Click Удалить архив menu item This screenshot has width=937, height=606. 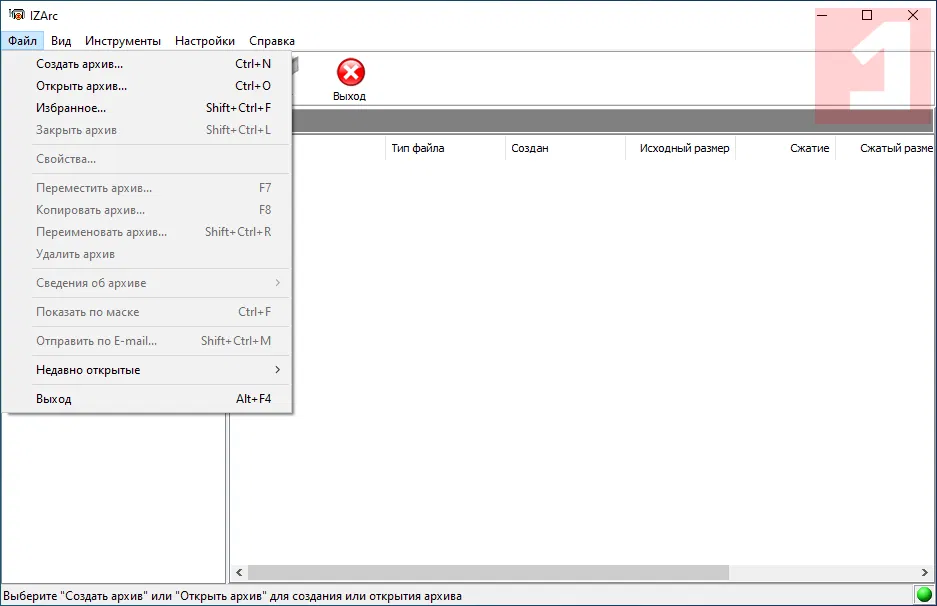pos(147,254)
